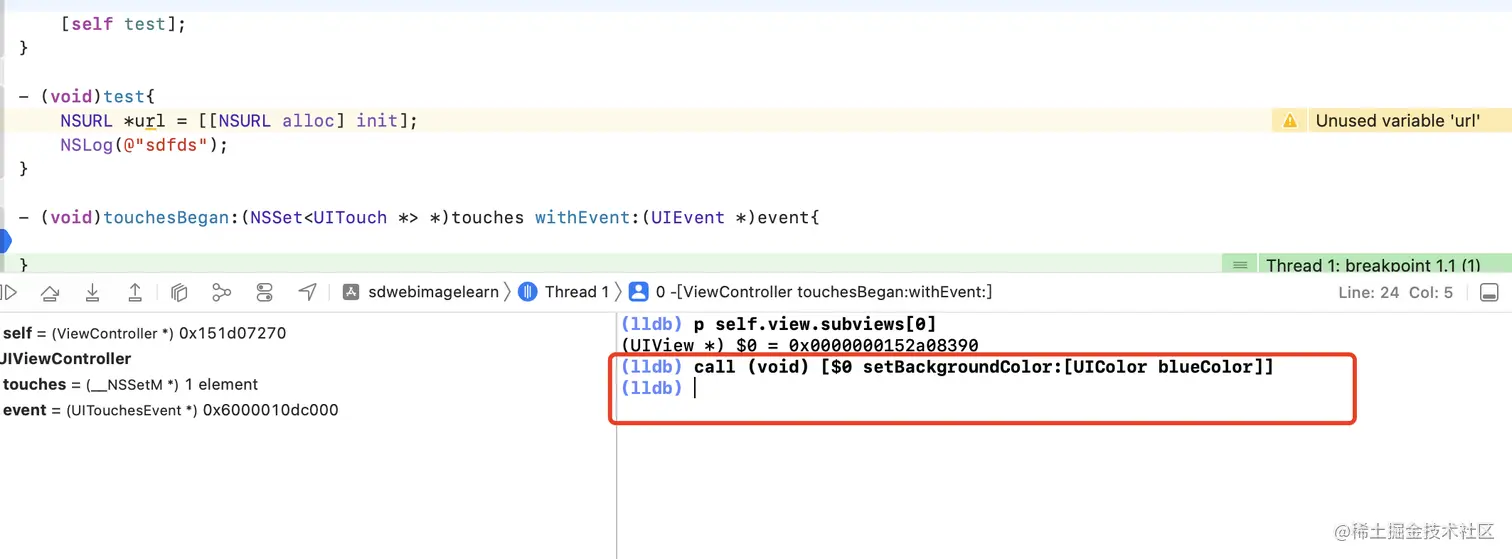1512x559 pixels.
Task: Click the (UIView *) $0 result line
Action: 799,345
